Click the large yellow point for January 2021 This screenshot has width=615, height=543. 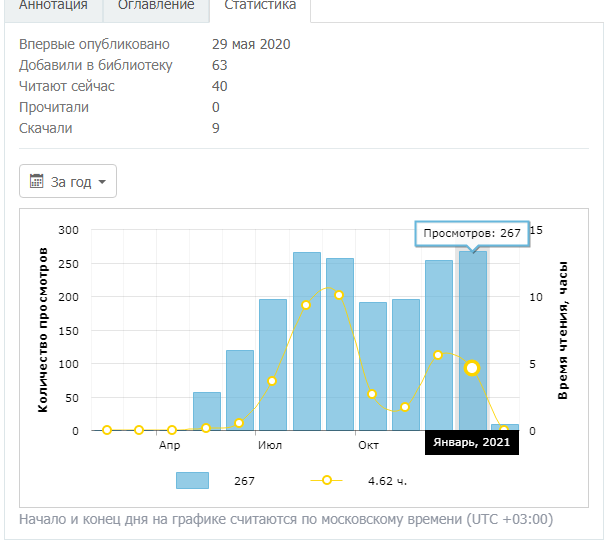pos(472,368)
